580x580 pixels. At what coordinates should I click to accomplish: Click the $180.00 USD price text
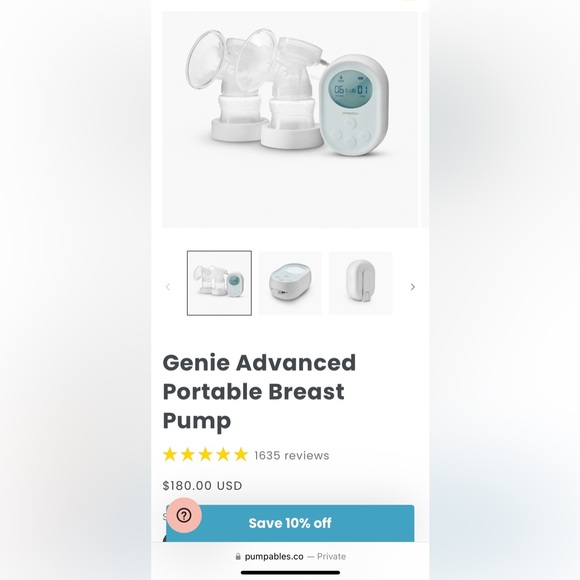tap(202, 485)
